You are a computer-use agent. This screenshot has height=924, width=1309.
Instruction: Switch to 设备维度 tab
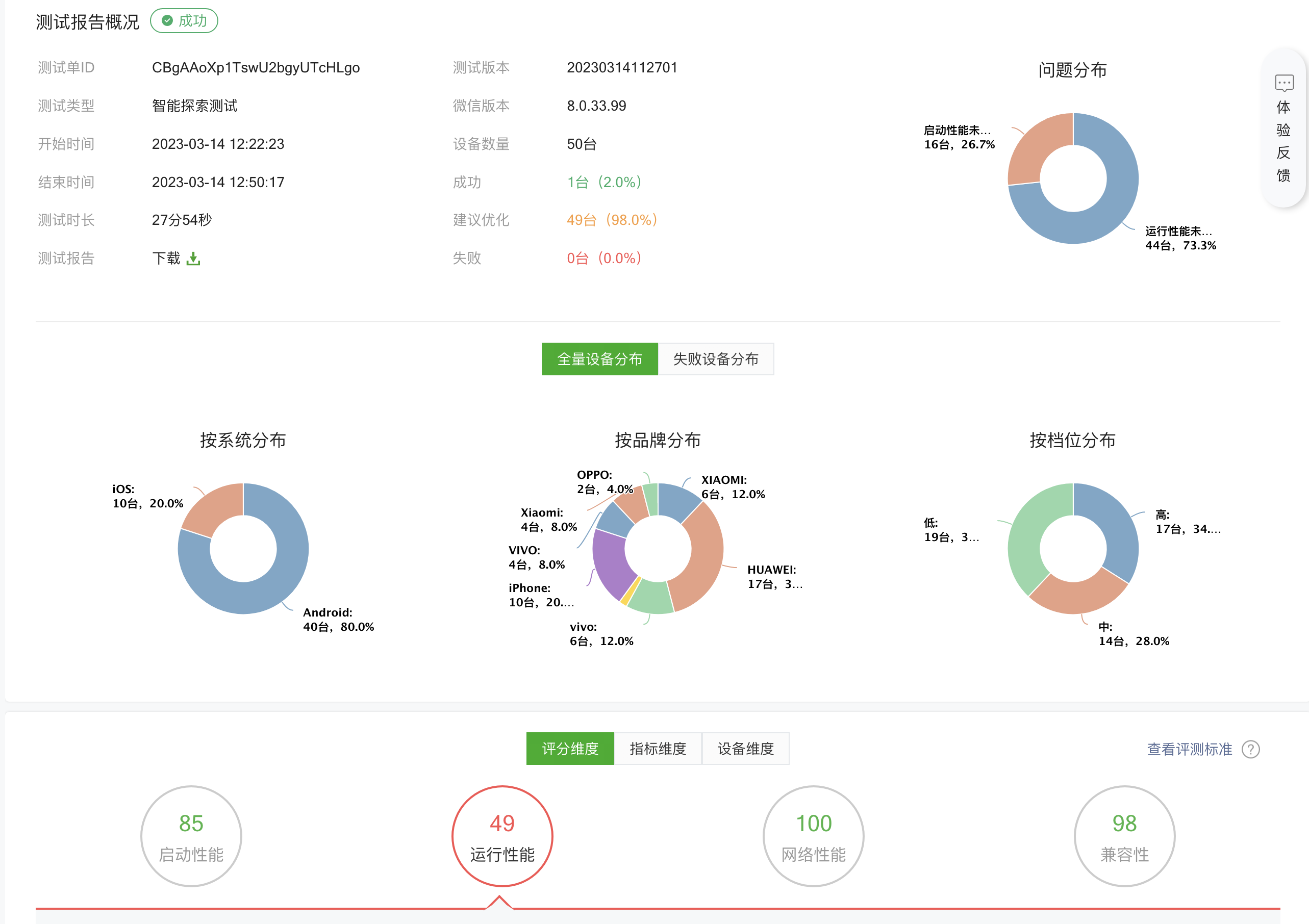coord(745,749)
